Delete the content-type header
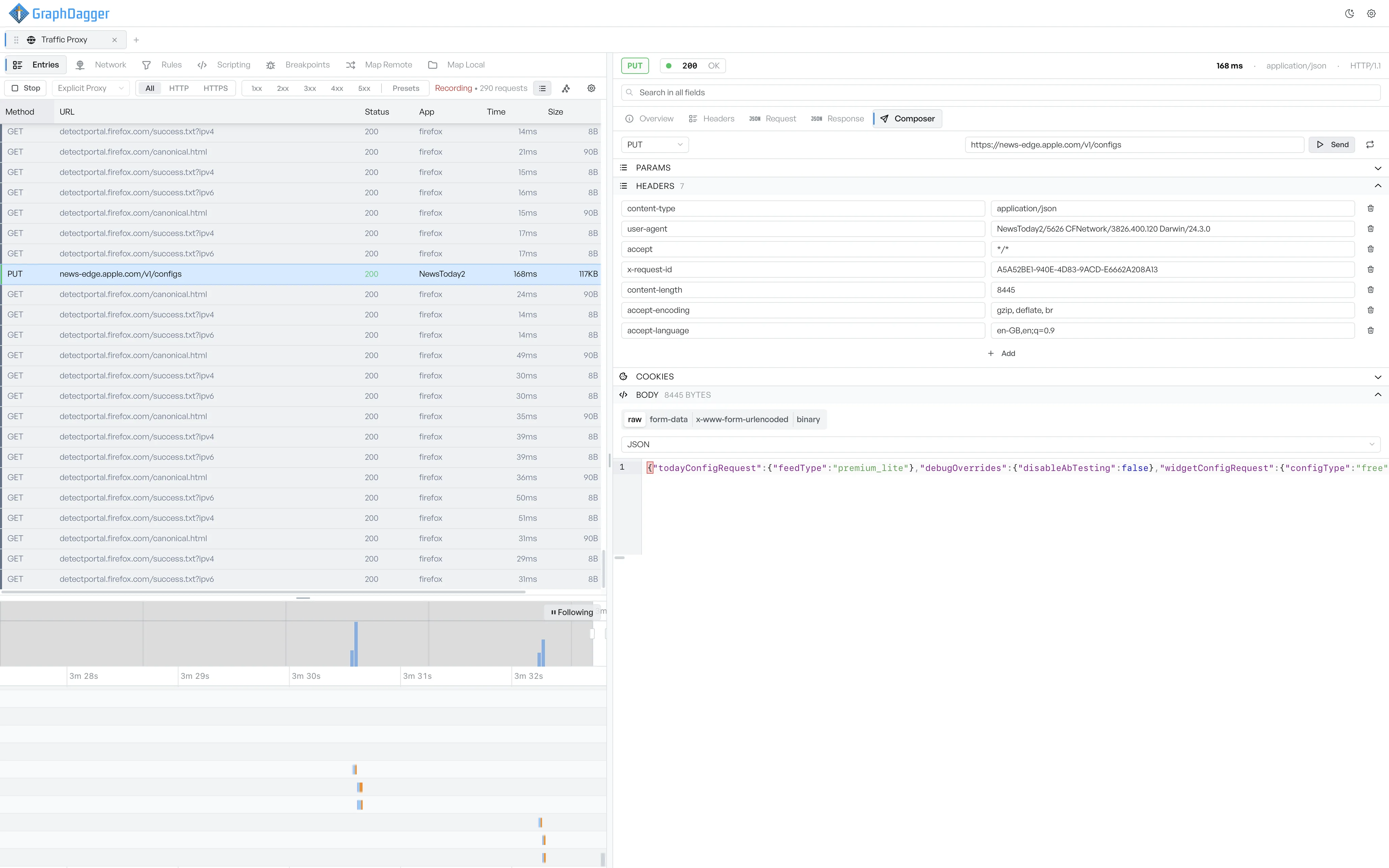The width and height of the screenshot is (1389, 868). (1371, 209)
